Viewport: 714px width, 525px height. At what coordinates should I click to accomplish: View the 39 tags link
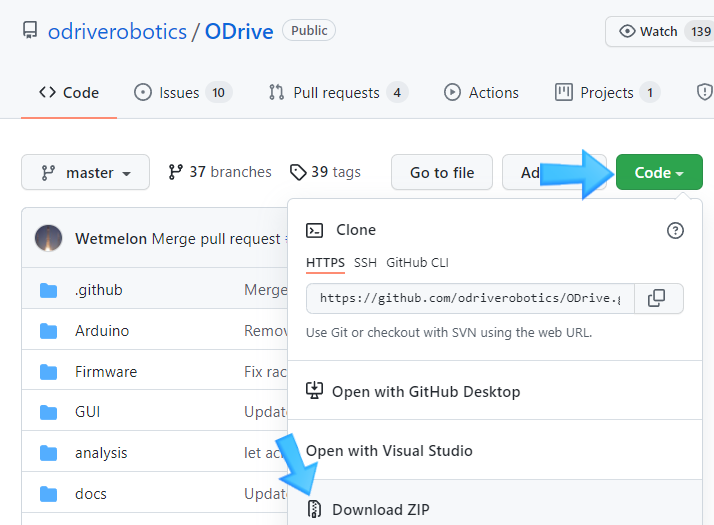coord(325,172)
